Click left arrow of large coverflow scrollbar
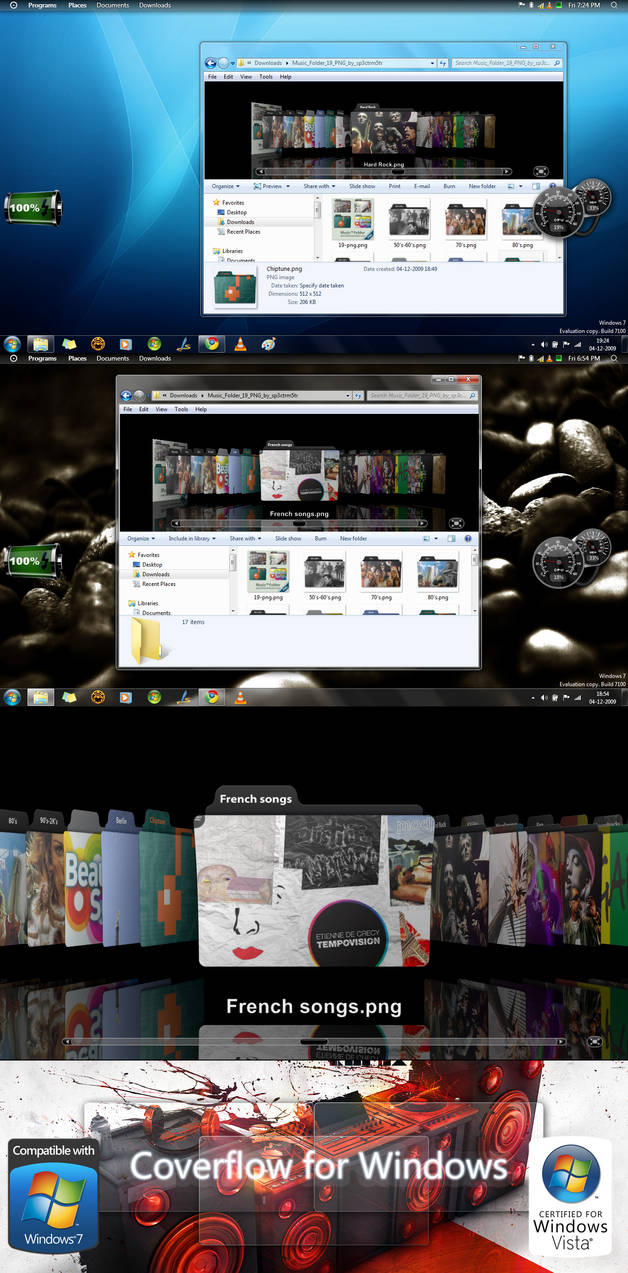Image resolution: width=628 pixels, height=1273 pixels. 66,1041
